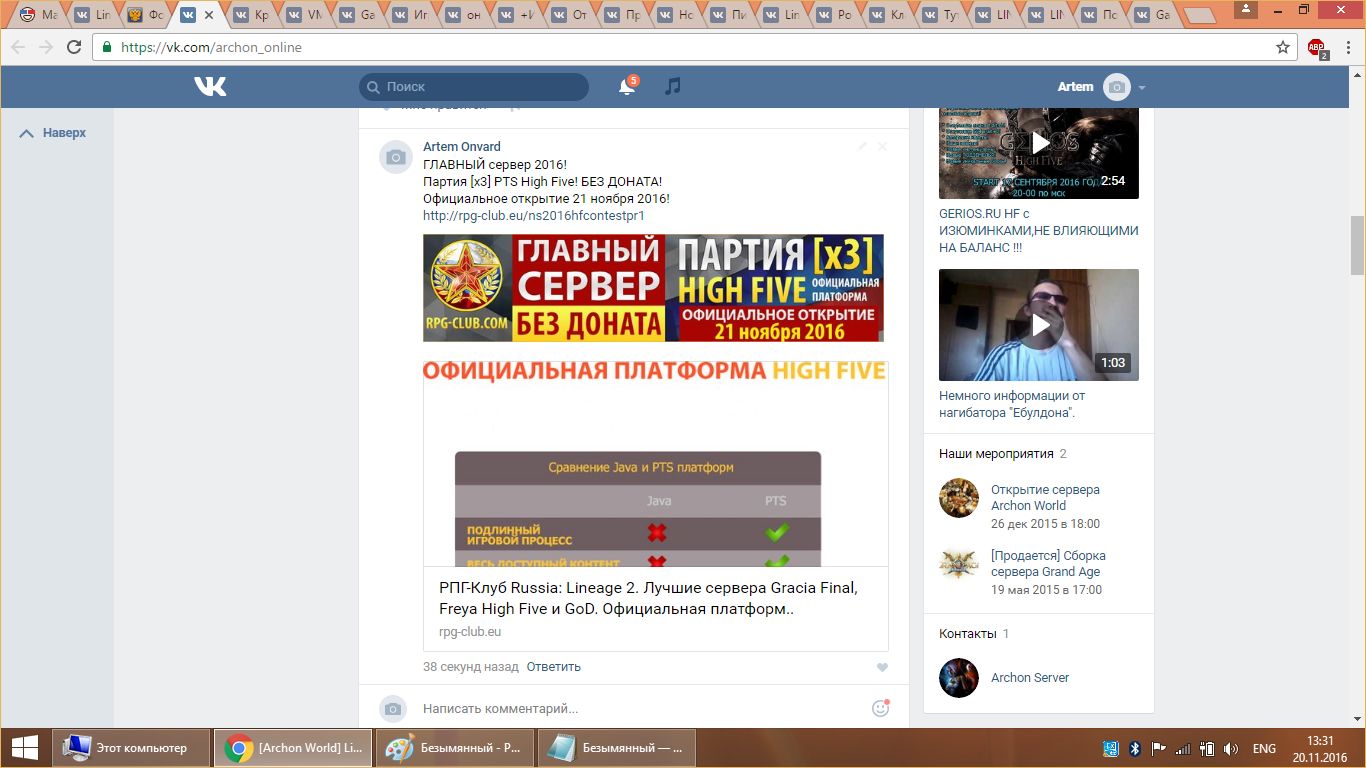The height and width of the screenshot is (768, 1366).
Task: Click the address bar URL
Action: coord(211,47)
